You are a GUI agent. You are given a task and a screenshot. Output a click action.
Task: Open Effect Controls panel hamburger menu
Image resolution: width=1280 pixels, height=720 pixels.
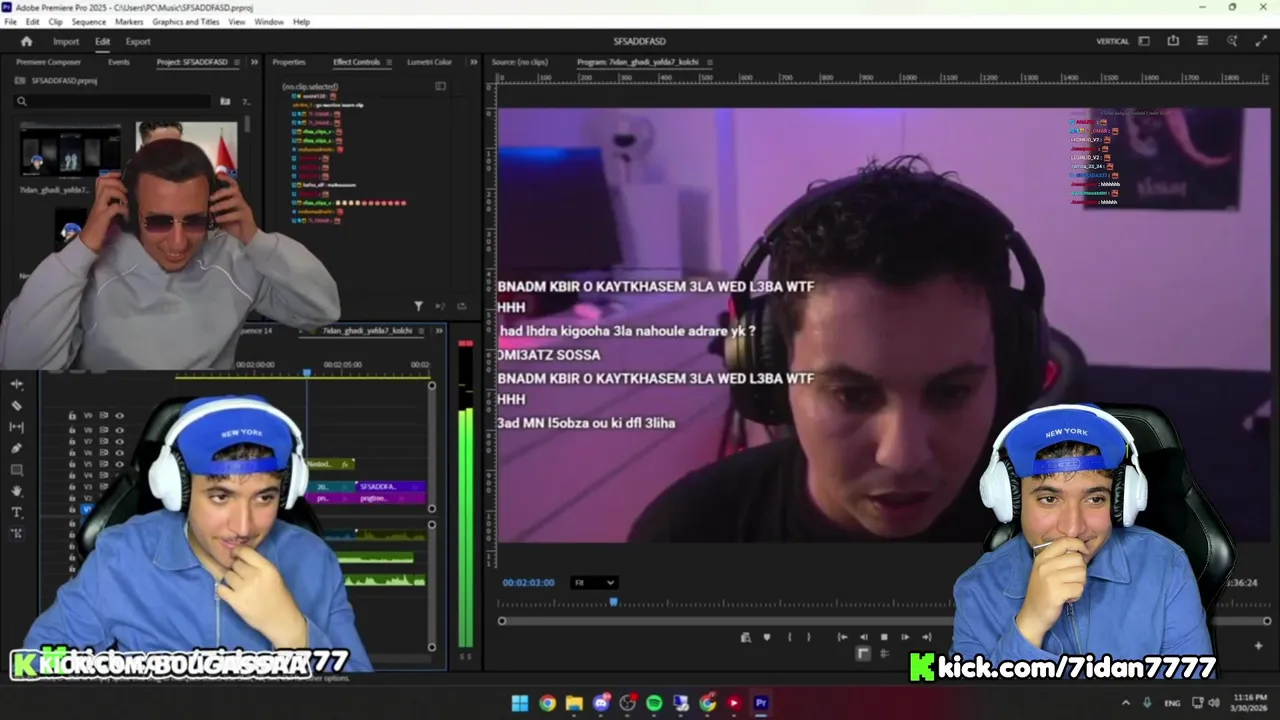point(388,62)
